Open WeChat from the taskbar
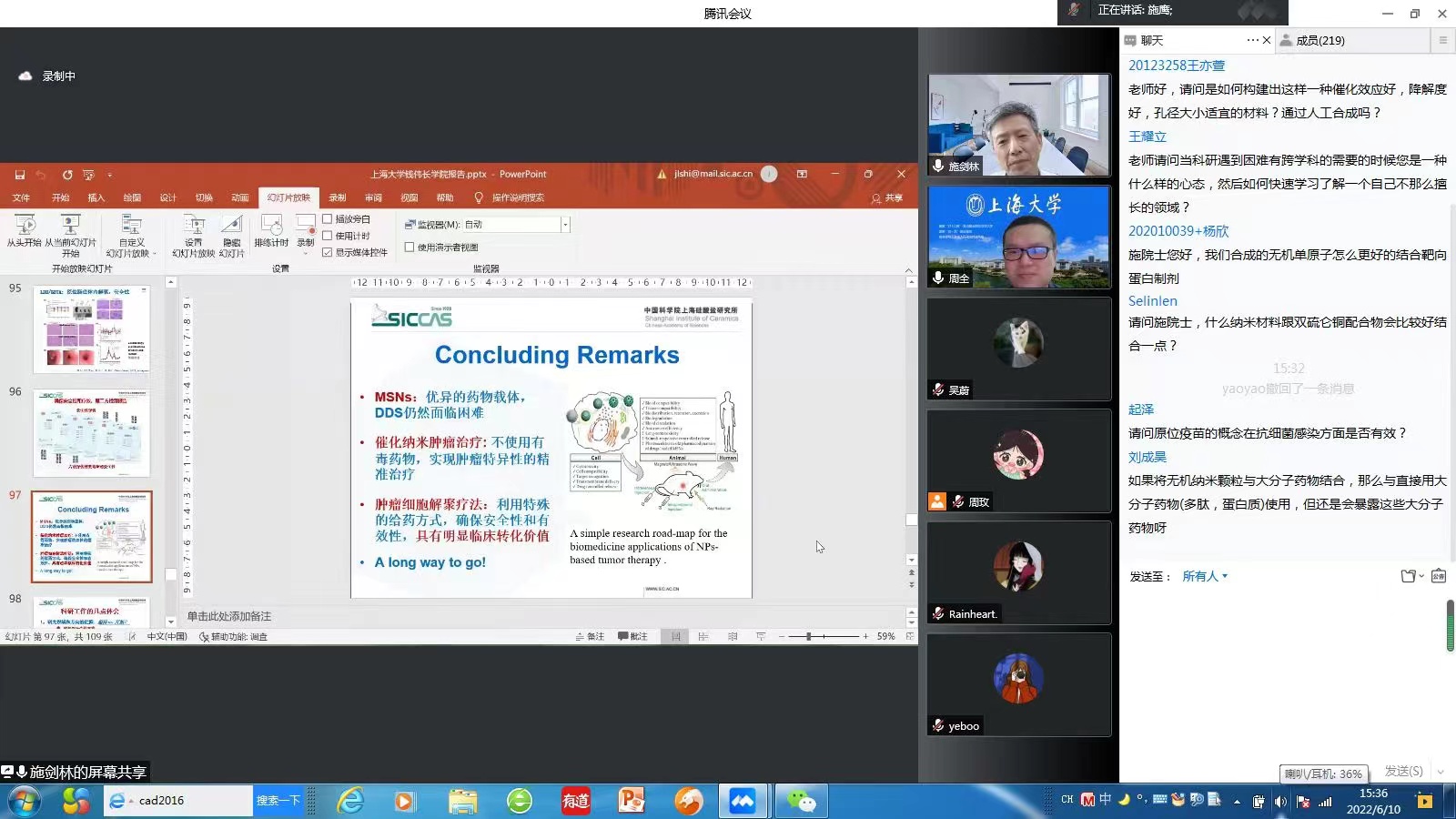 point(801,801)
